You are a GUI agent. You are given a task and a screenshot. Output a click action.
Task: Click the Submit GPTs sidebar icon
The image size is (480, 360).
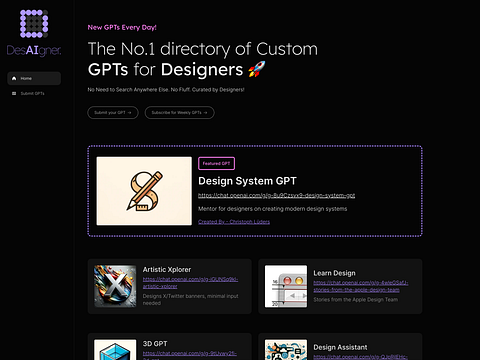pyautogui.click(x=14, y=93)
